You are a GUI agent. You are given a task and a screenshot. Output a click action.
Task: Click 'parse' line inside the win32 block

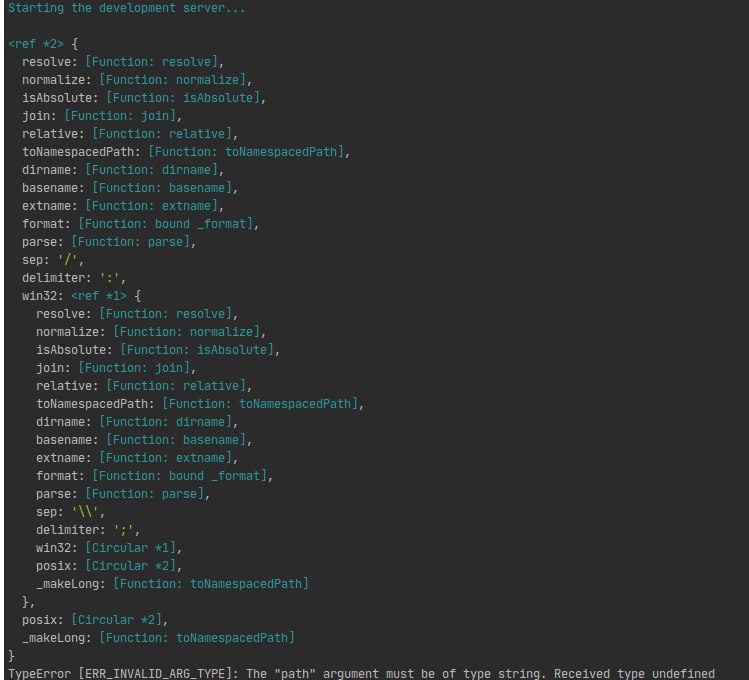pos(123,494)
